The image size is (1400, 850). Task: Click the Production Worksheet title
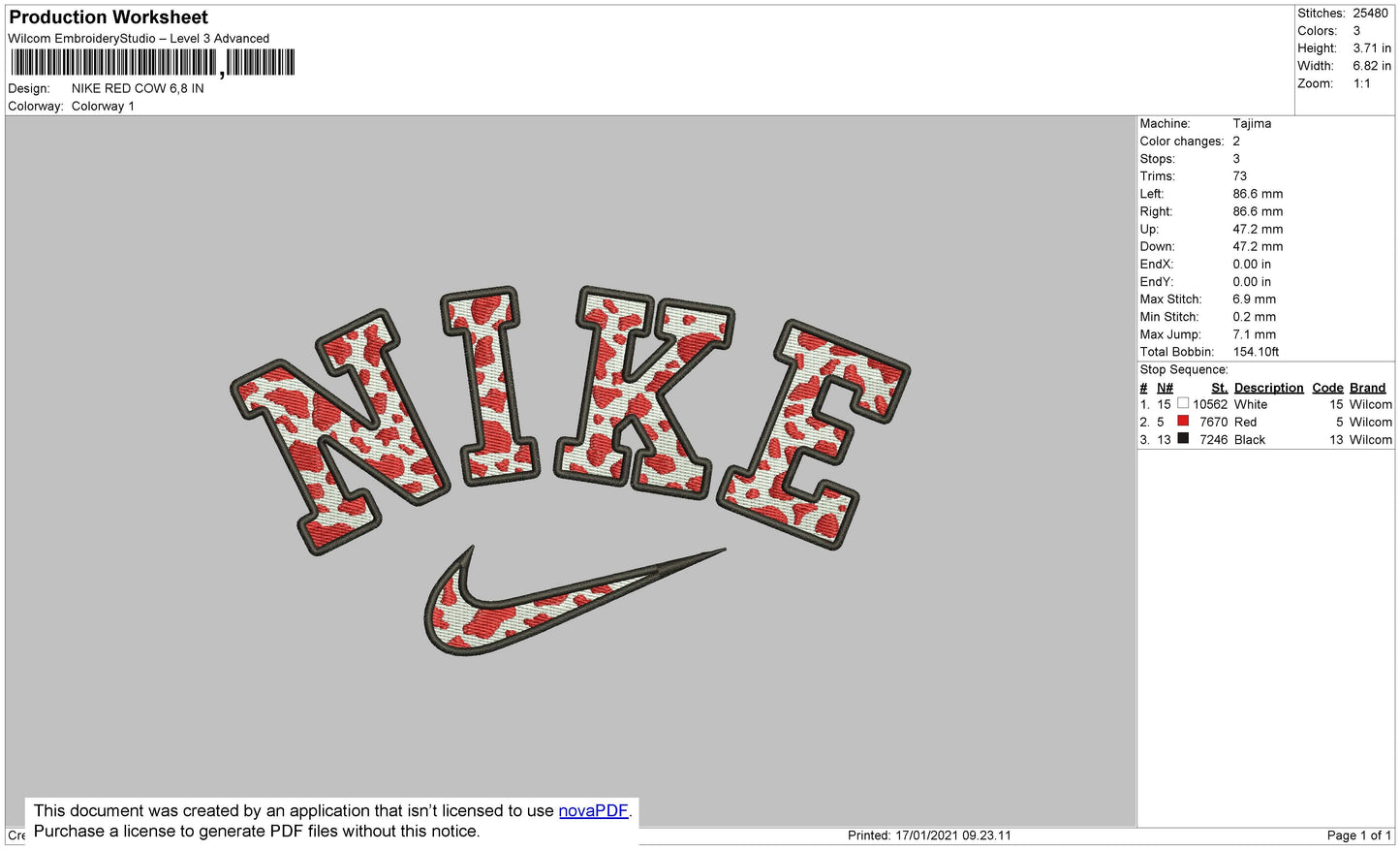click(109, 17)
